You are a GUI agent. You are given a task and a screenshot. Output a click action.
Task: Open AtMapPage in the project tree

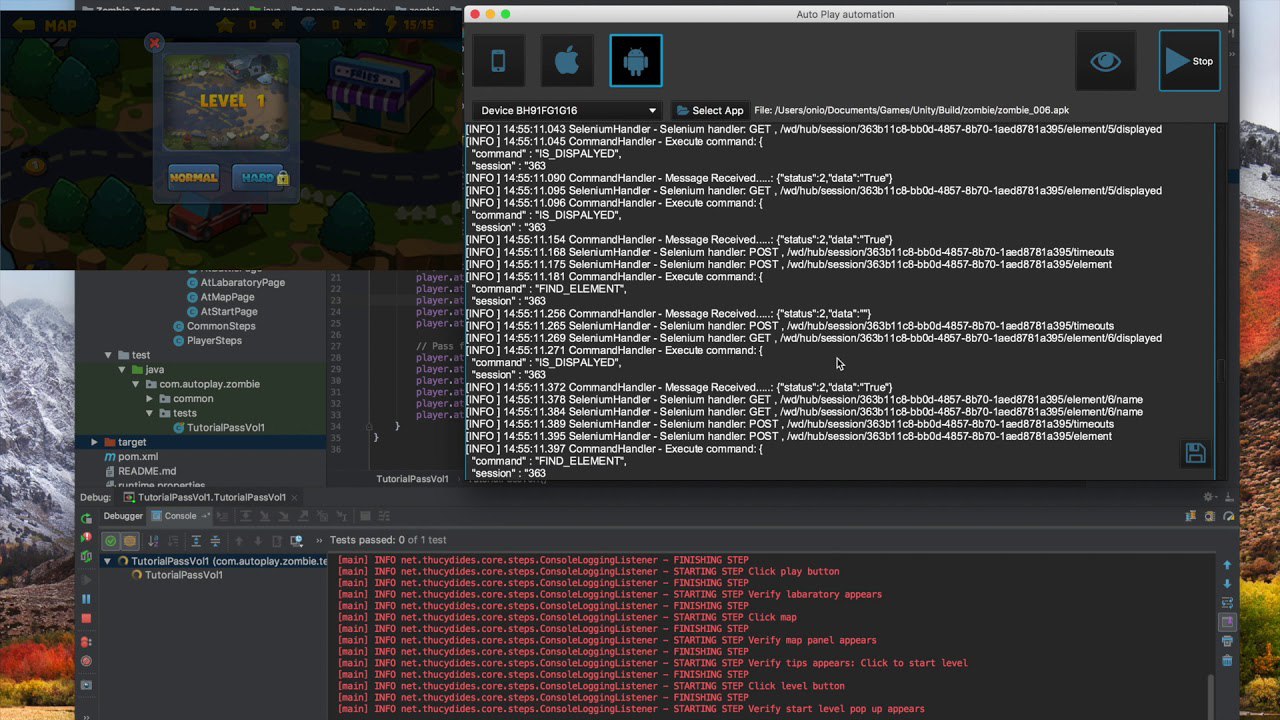[x=220, y=297]
